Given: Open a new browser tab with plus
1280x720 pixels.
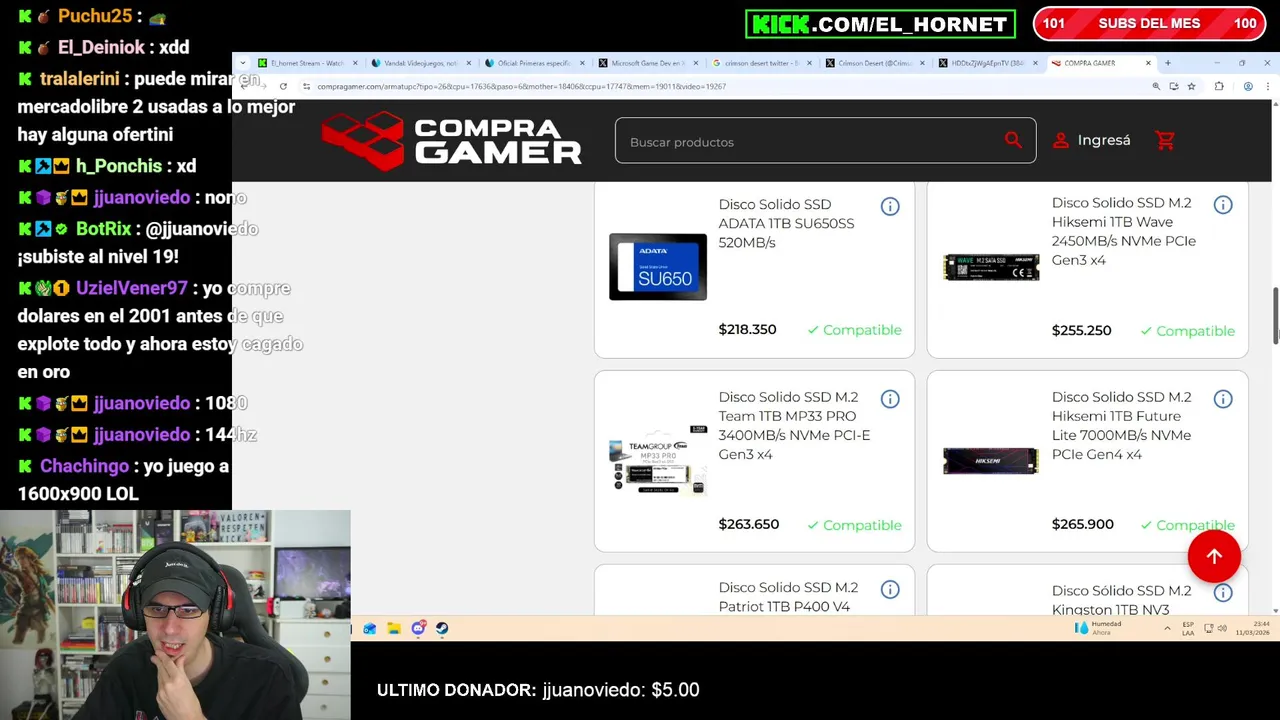Looking at the screenshot, I should [1167, 63].
